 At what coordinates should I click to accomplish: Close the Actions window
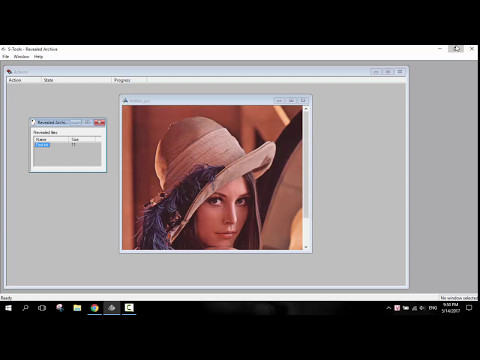400,72
